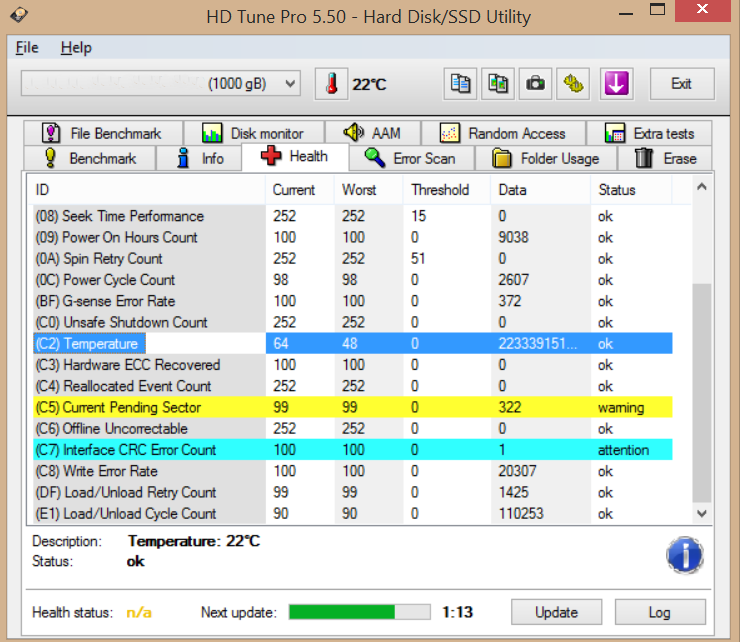Switch to the Error Scan tab
This screenshot has height=642, width=740.
coord(411,158)
